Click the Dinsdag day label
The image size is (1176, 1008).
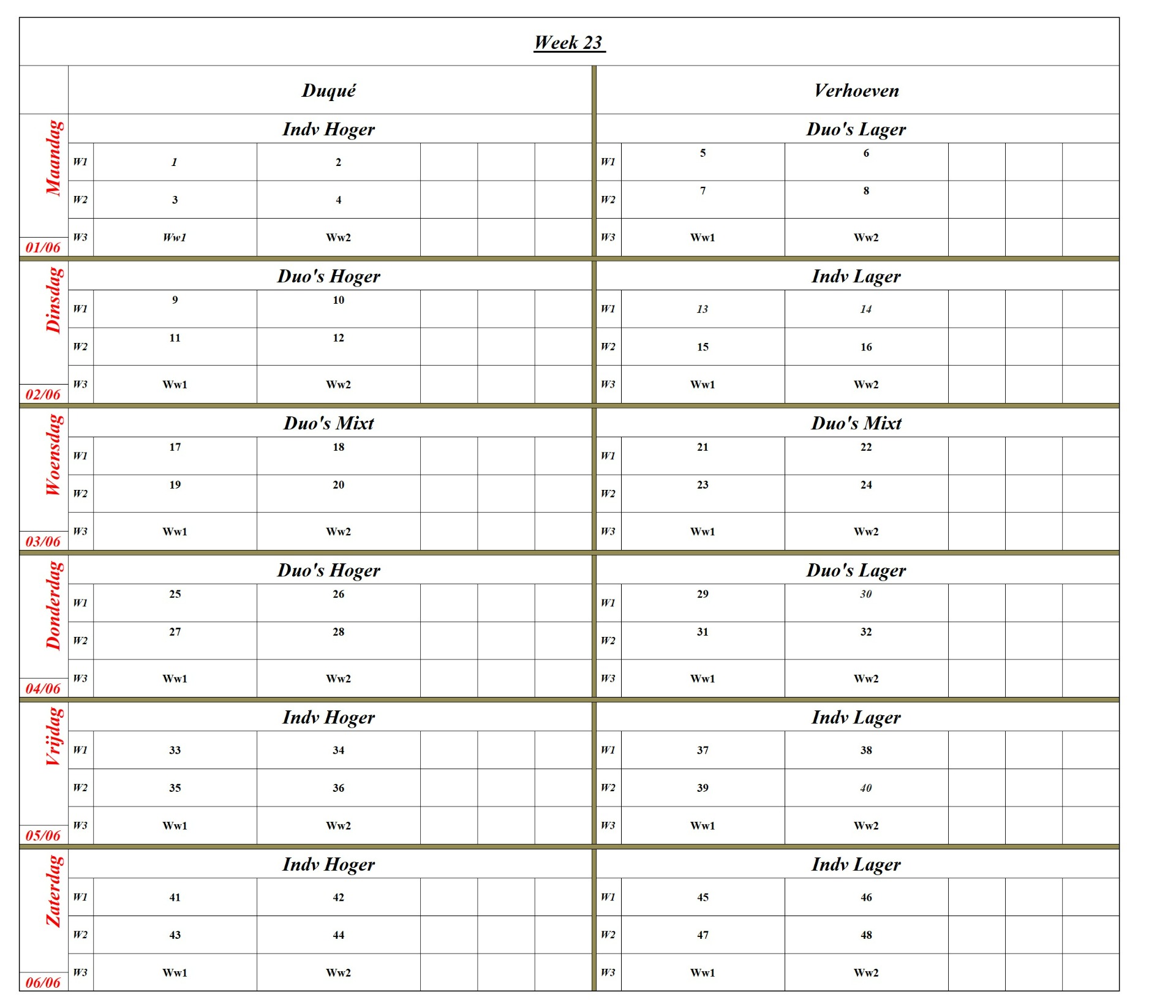54,300
